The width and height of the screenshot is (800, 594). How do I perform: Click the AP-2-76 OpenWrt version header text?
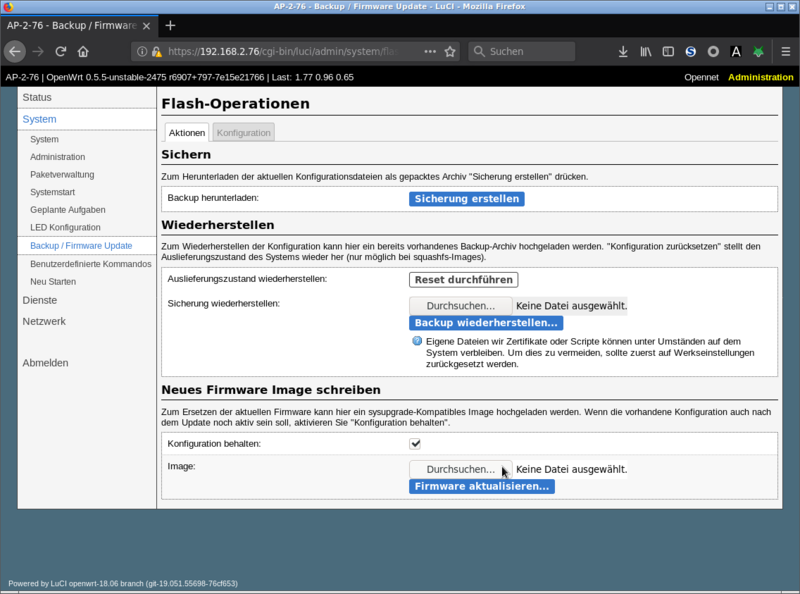point(180,77)
